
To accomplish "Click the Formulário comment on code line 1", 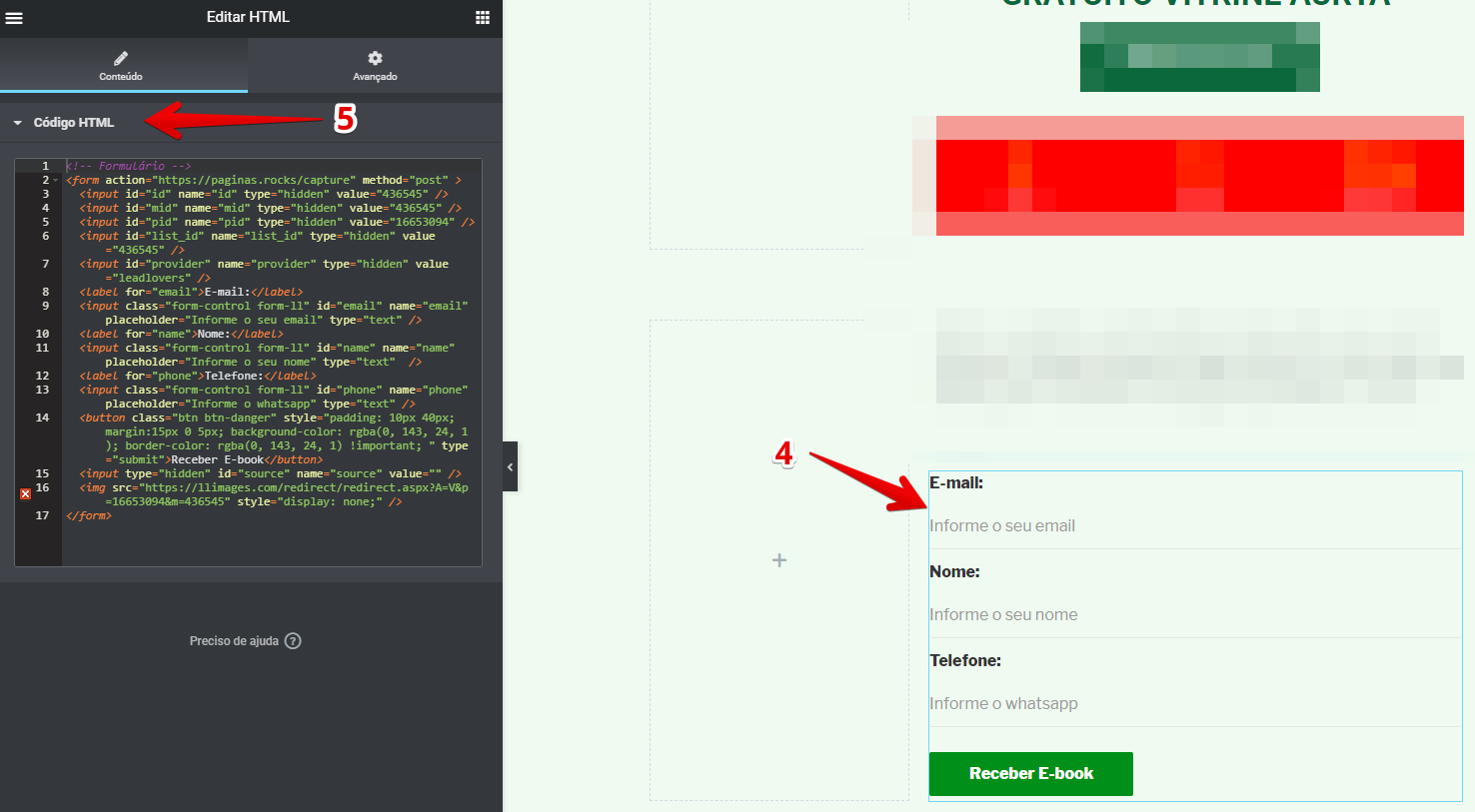I will coord(129,166).
